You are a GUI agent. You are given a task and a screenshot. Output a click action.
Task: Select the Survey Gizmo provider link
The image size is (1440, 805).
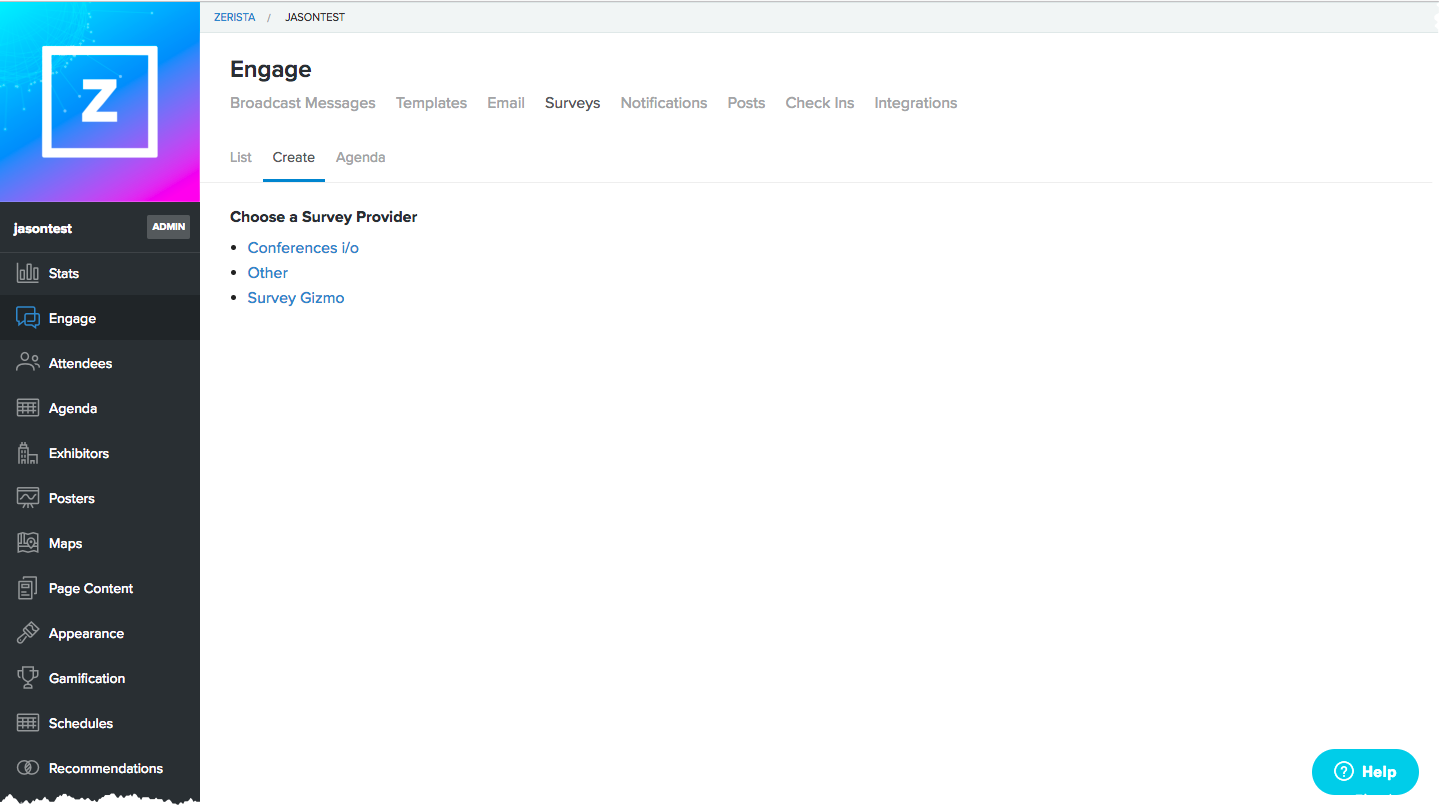[x=296, y=298]
